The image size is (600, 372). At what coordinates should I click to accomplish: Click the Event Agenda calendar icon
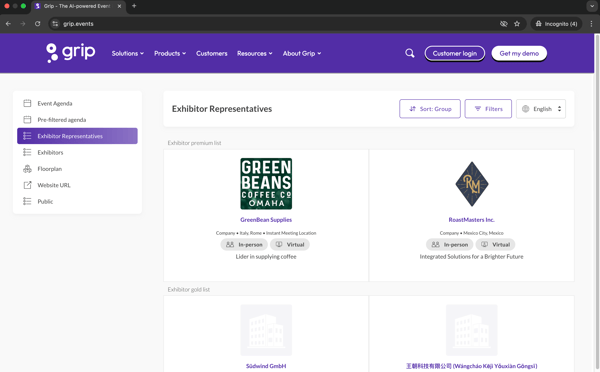click(x=27, y=103)
